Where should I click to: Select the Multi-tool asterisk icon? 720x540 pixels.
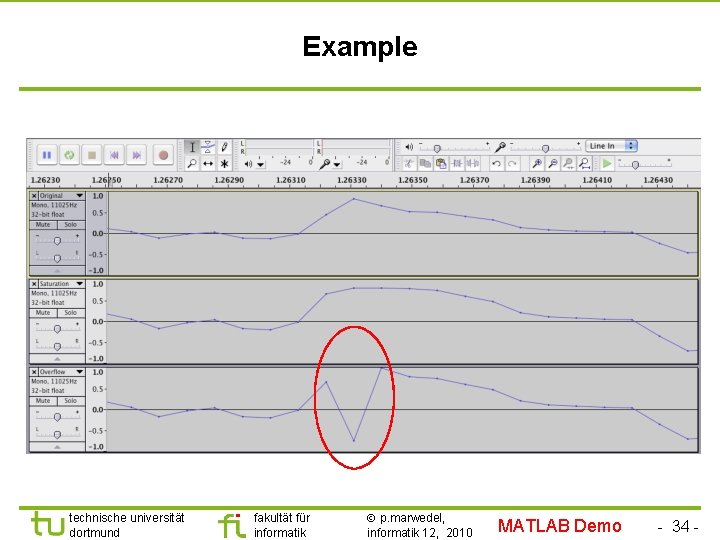coord(224,163)
